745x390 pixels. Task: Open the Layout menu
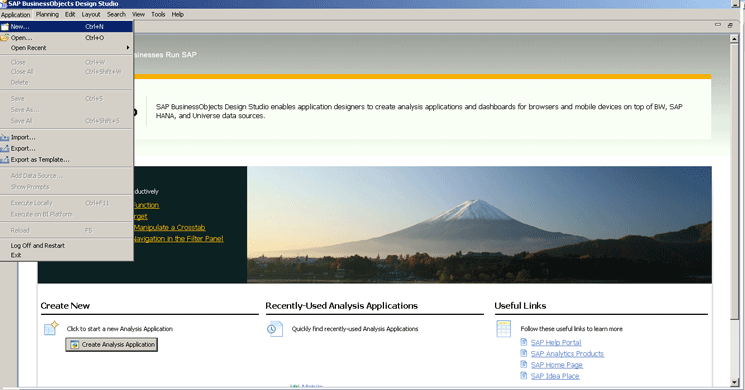(x=91, y=14)
